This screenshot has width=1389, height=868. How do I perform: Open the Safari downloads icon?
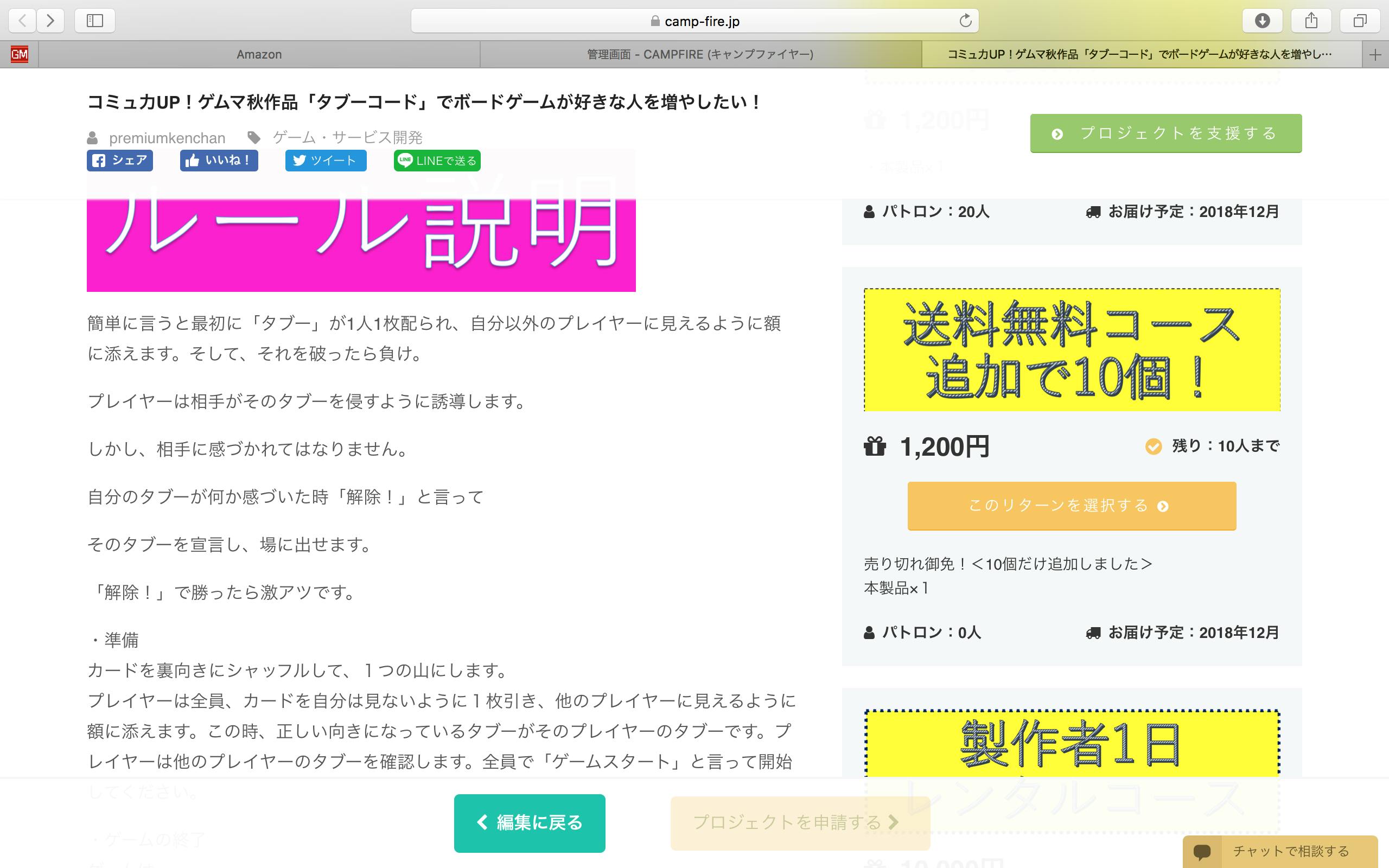[1262, 21]
